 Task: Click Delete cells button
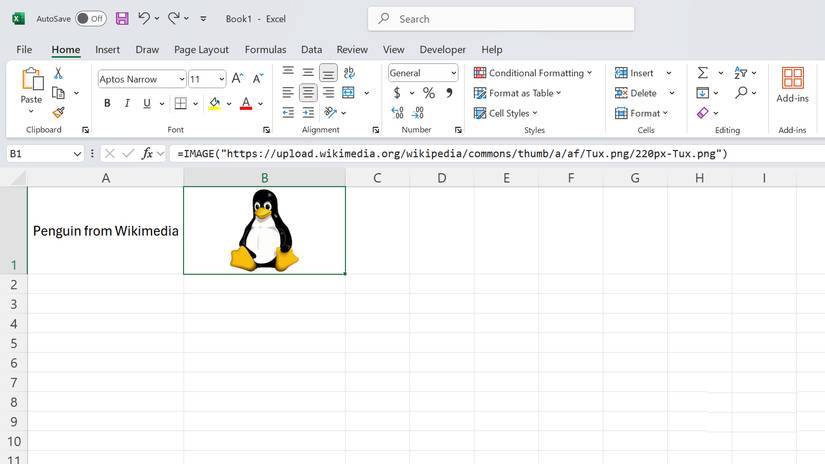coord(636,93)
